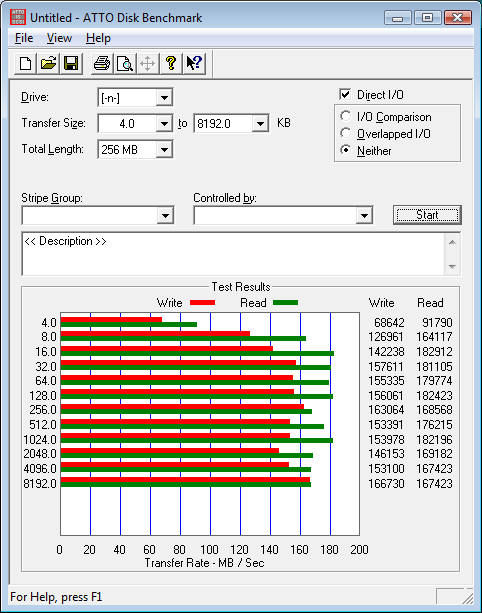
Task: Click the greyed four-arrow move icon
Action: tap(147, 63)
